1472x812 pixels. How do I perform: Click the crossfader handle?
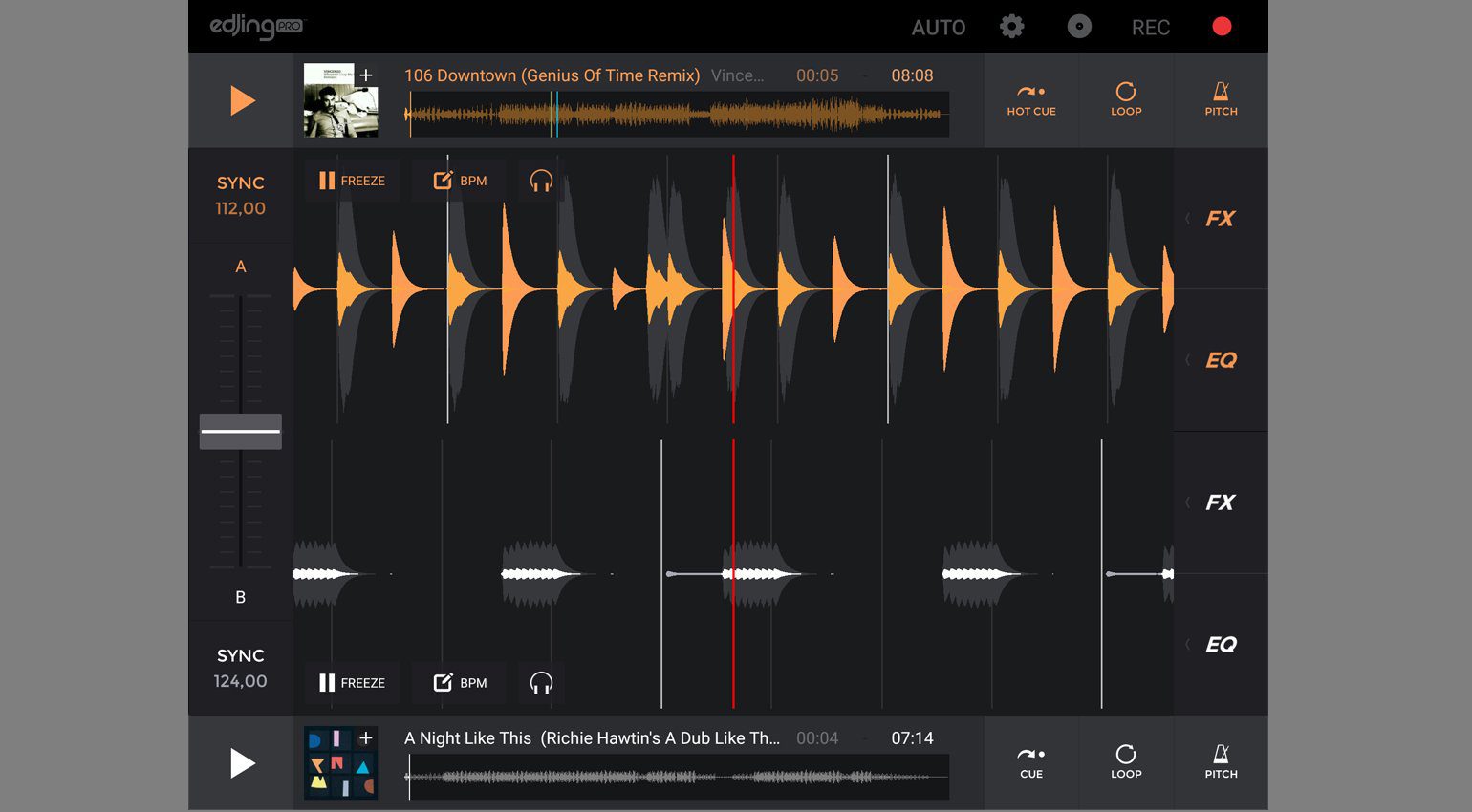click(240, 432)
